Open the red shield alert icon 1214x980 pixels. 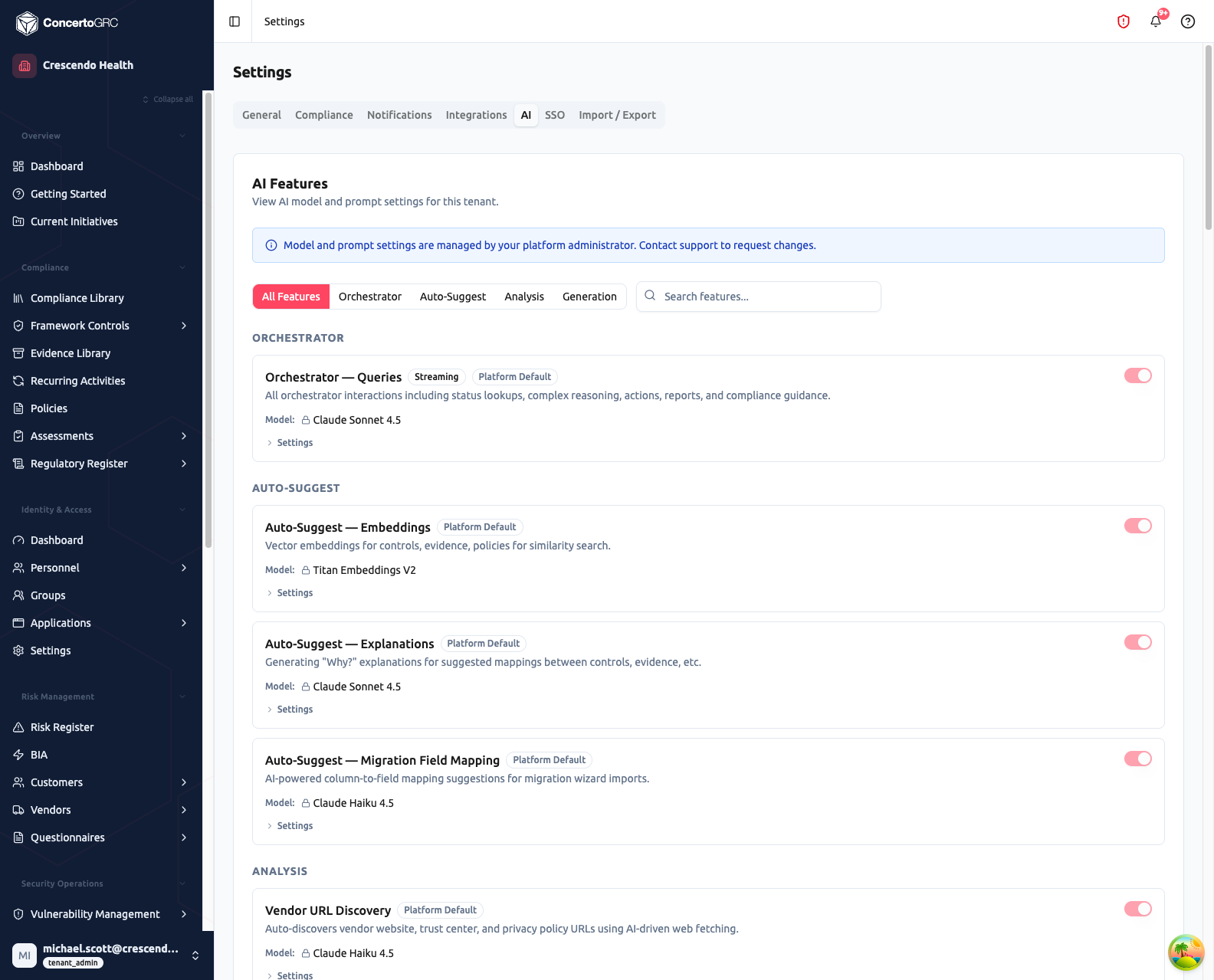click(x=1124, y=21)
